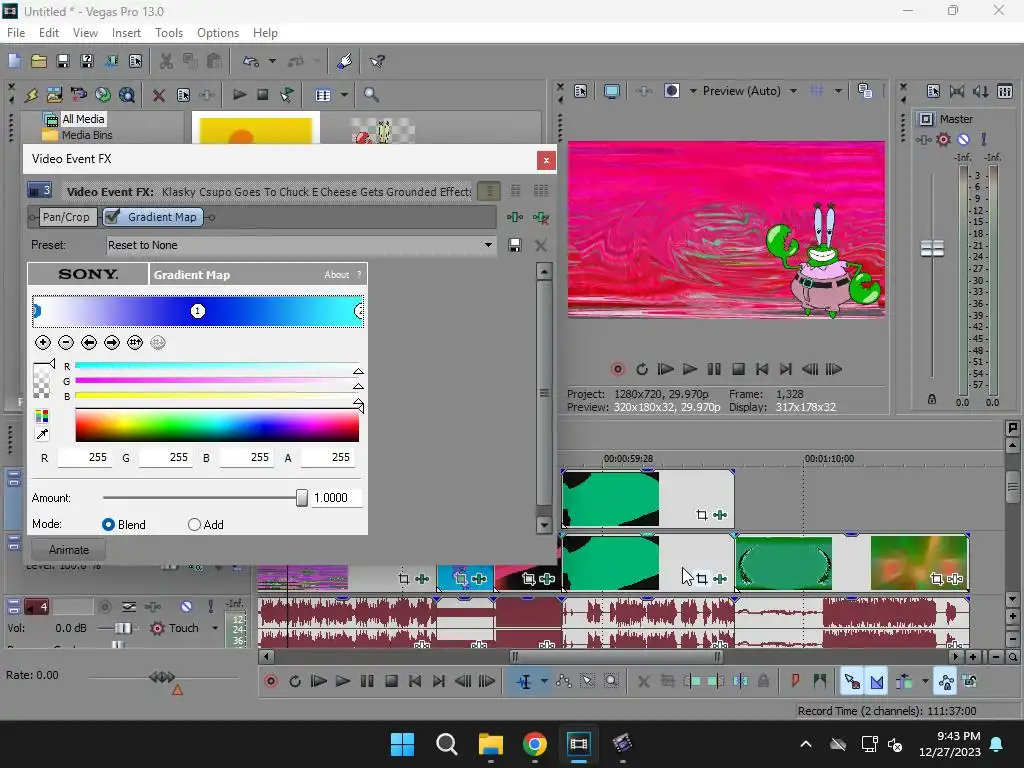This screenshot has height=768, width=1024.
Task: Select the Blend mode radio button
Action: click(x=108, y=524)
